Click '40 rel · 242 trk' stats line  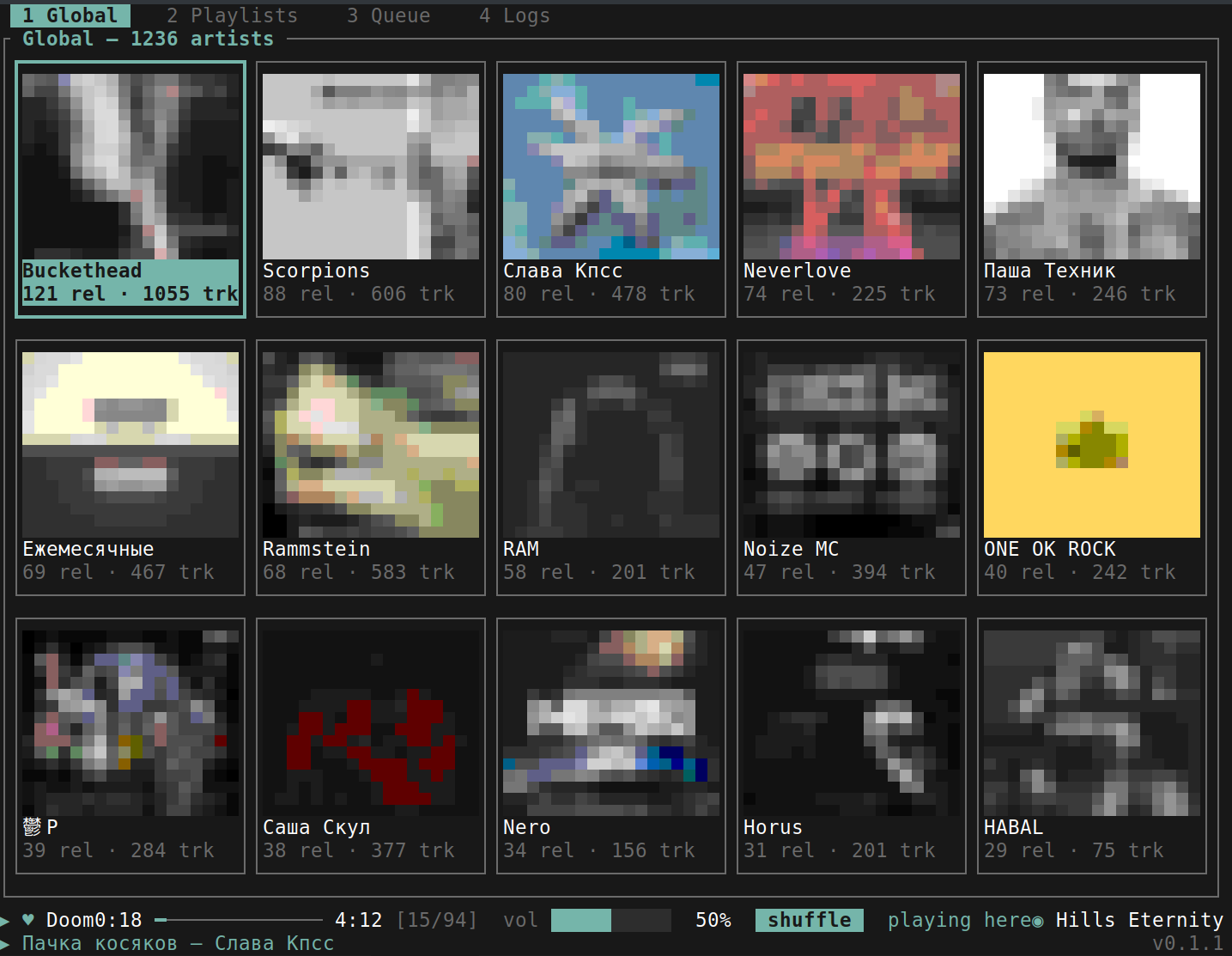pyautogui.click(x=1080, y=572)
